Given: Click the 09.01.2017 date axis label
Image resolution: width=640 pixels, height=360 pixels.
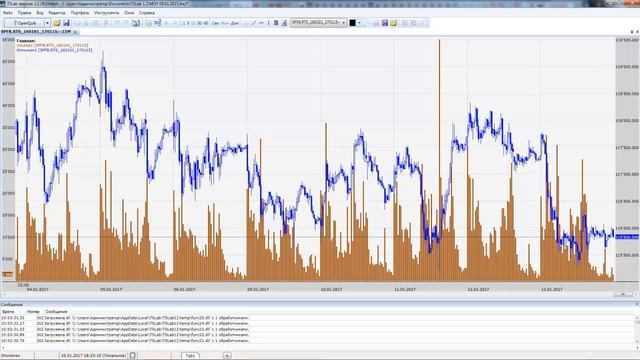Looking at the screenshot, I should (x=258, y=289).
